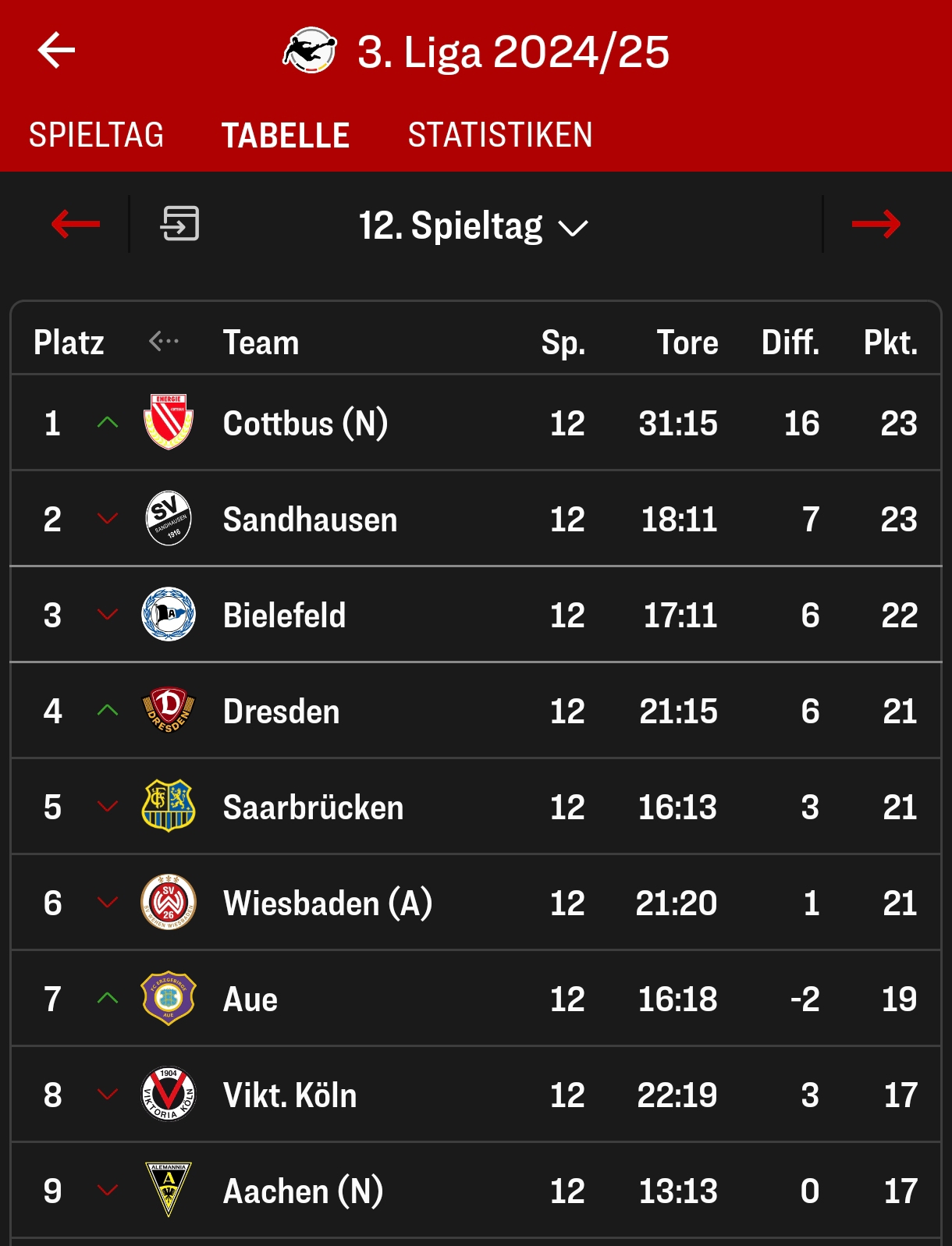952x1246 pixels.
Task: Tap the back arrow in header
Action: (x=56, y=51)
